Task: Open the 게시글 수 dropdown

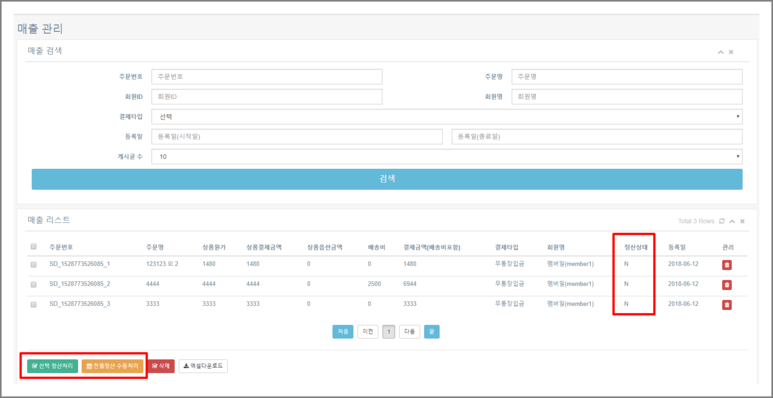Action: coord(447,157)
